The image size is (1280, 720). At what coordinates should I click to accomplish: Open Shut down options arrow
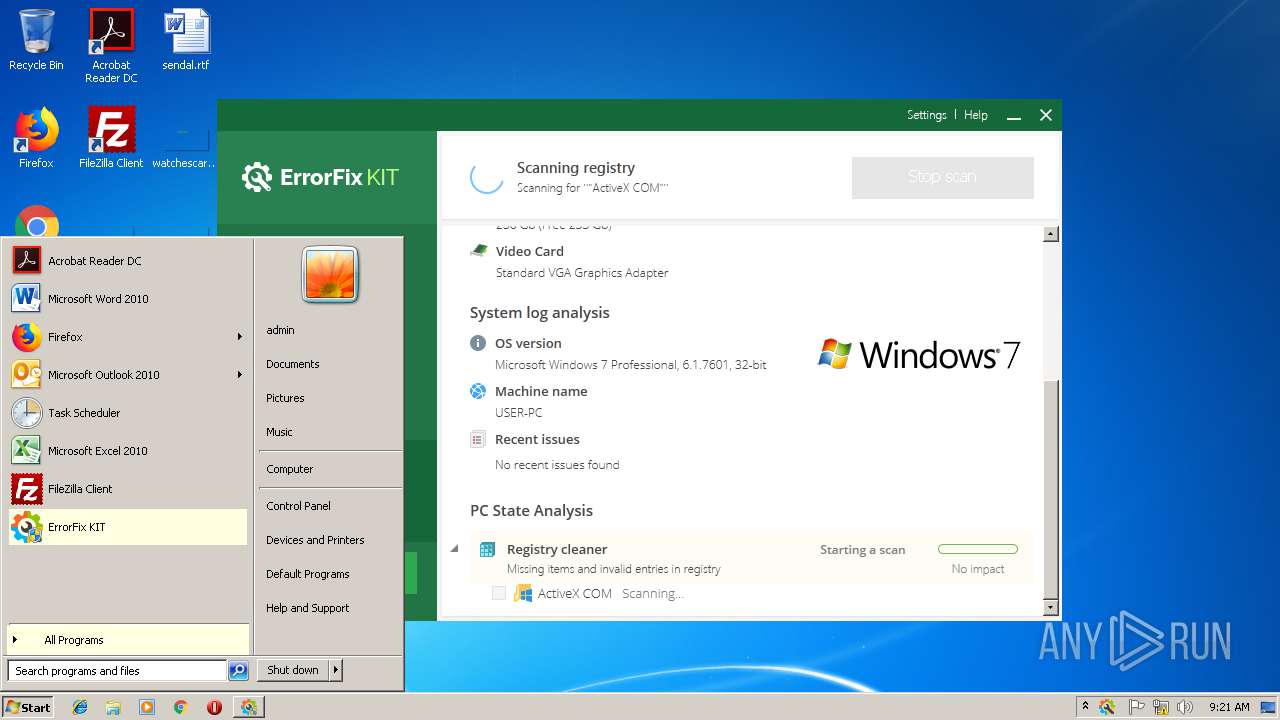[x=335, y=670]
